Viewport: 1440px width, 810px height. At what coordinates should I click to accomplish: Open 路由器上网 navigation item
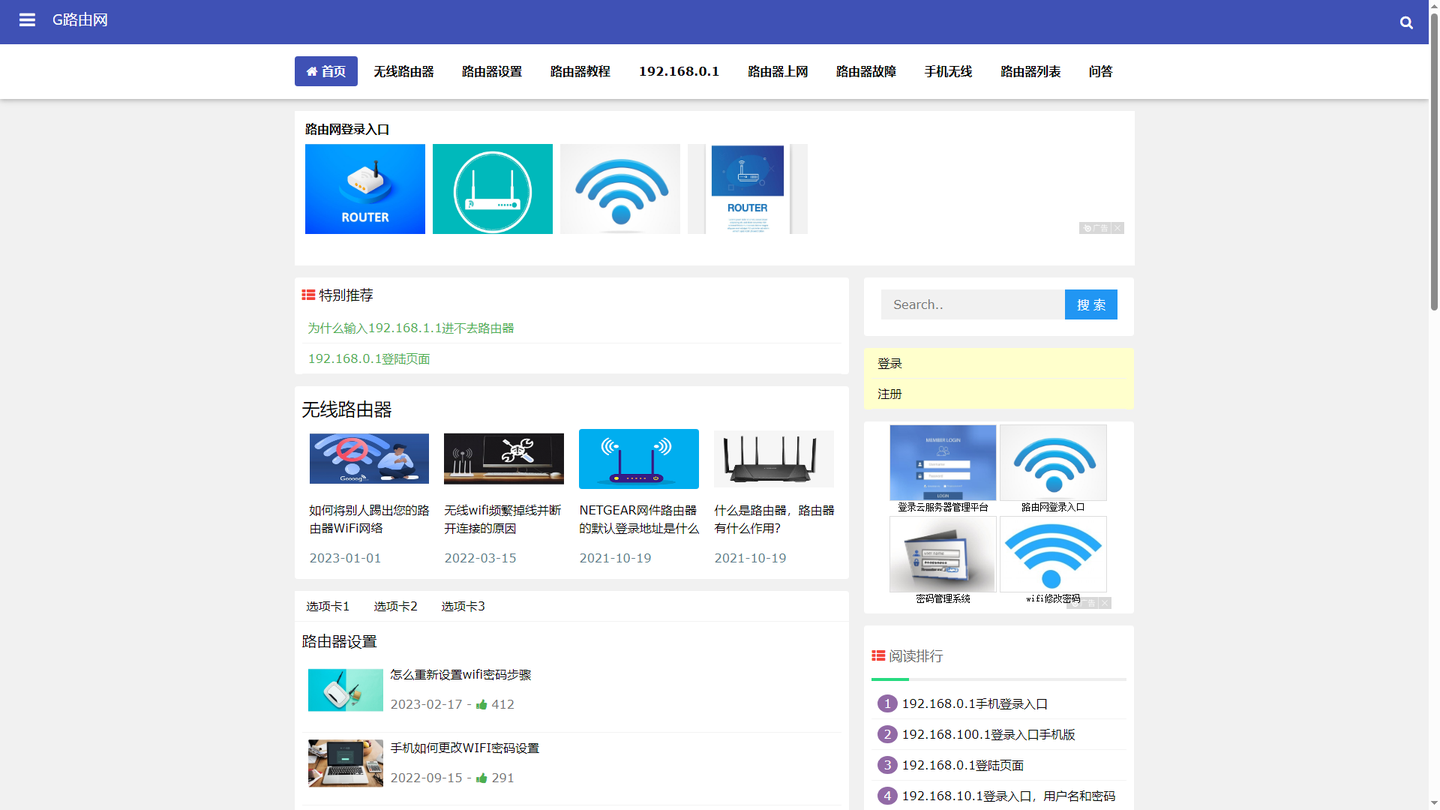[x=778, y=71]
